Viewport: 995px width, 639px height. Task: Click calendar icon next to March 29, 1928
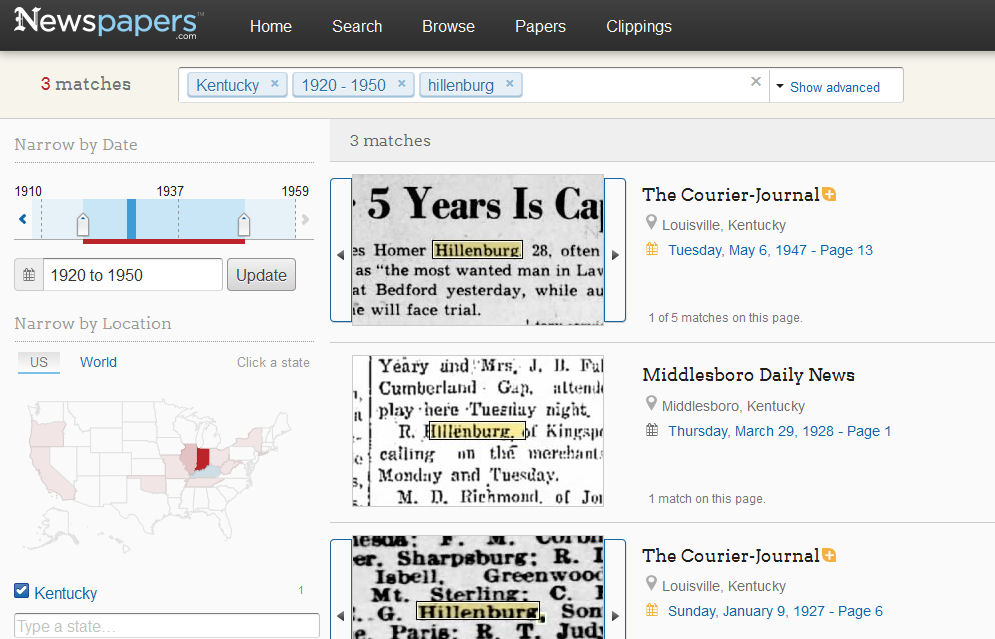pos(652,430)
